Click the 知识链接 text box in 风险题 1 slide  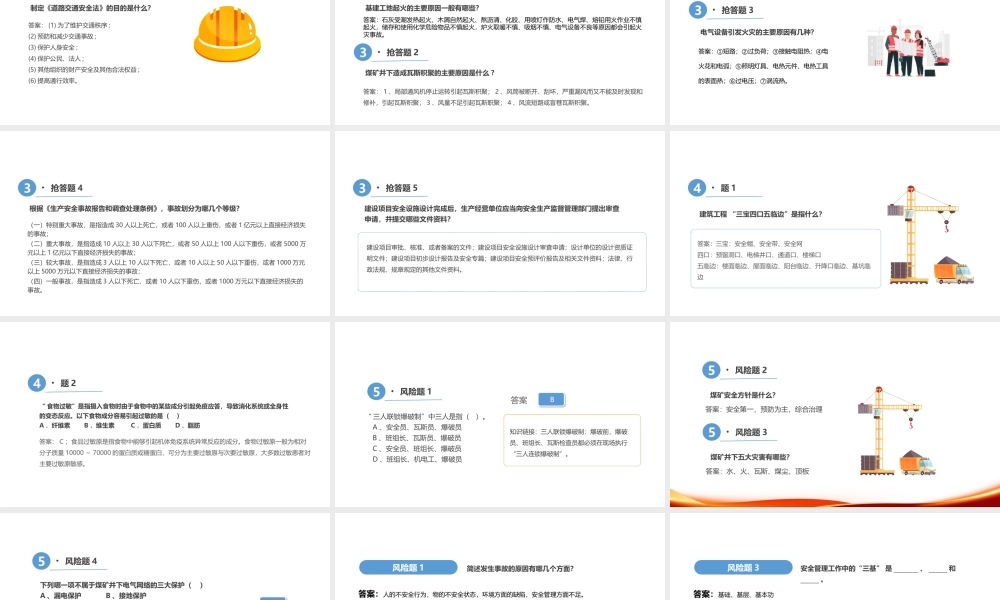point(572,441)
